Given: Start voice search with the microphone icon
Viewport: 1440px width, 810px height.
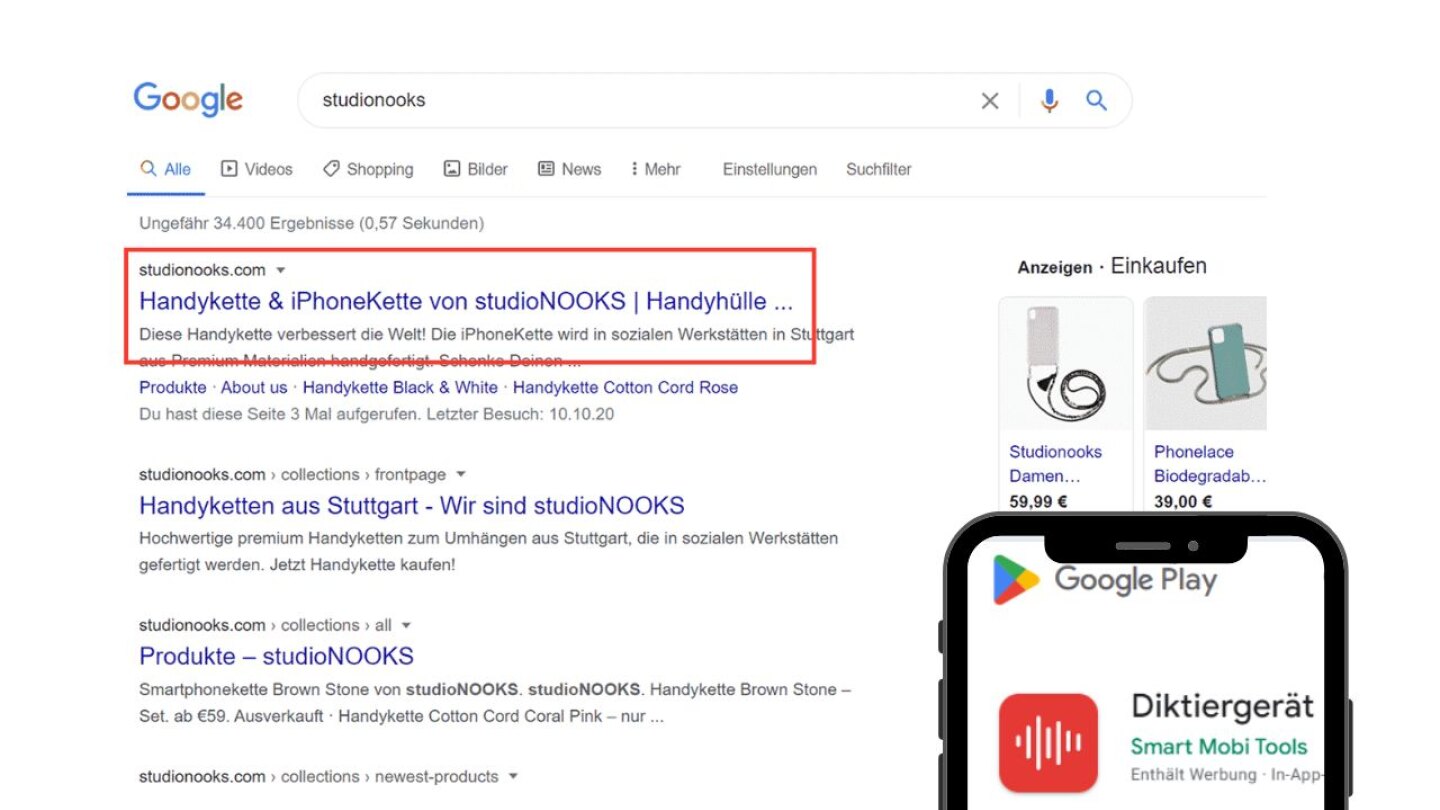Looking at the screenshot, I should point(1048,100).
